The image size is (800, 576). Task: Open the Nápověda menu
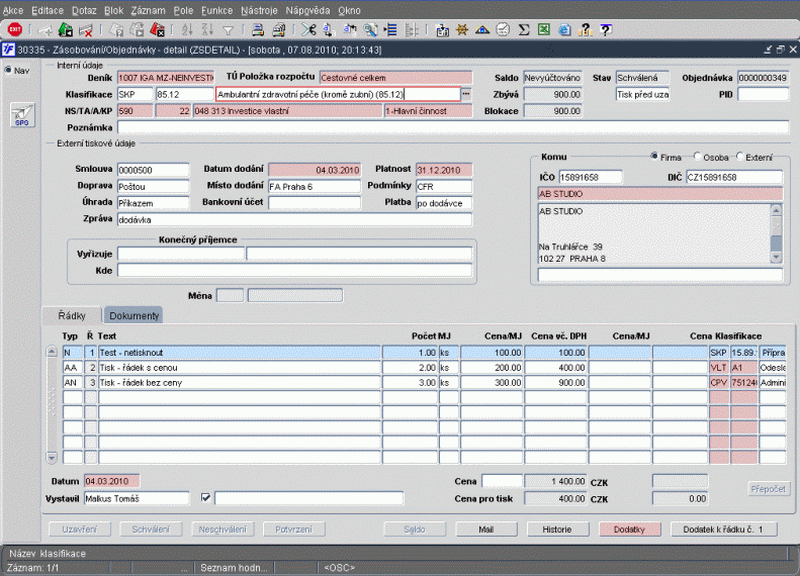tap(308, 10)
